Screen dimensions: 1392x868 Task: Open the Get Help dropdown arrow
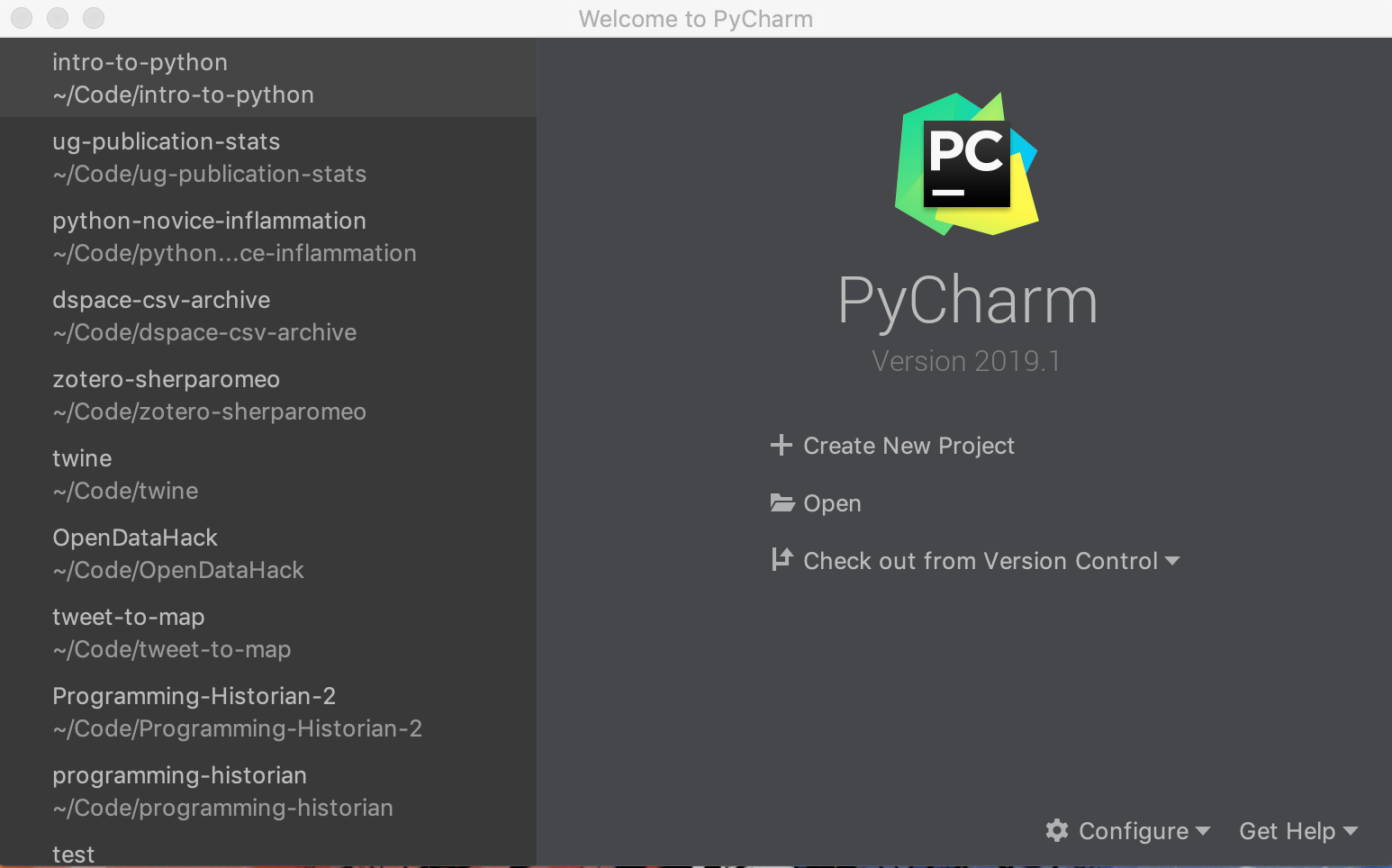click(x=1350, y=831)
